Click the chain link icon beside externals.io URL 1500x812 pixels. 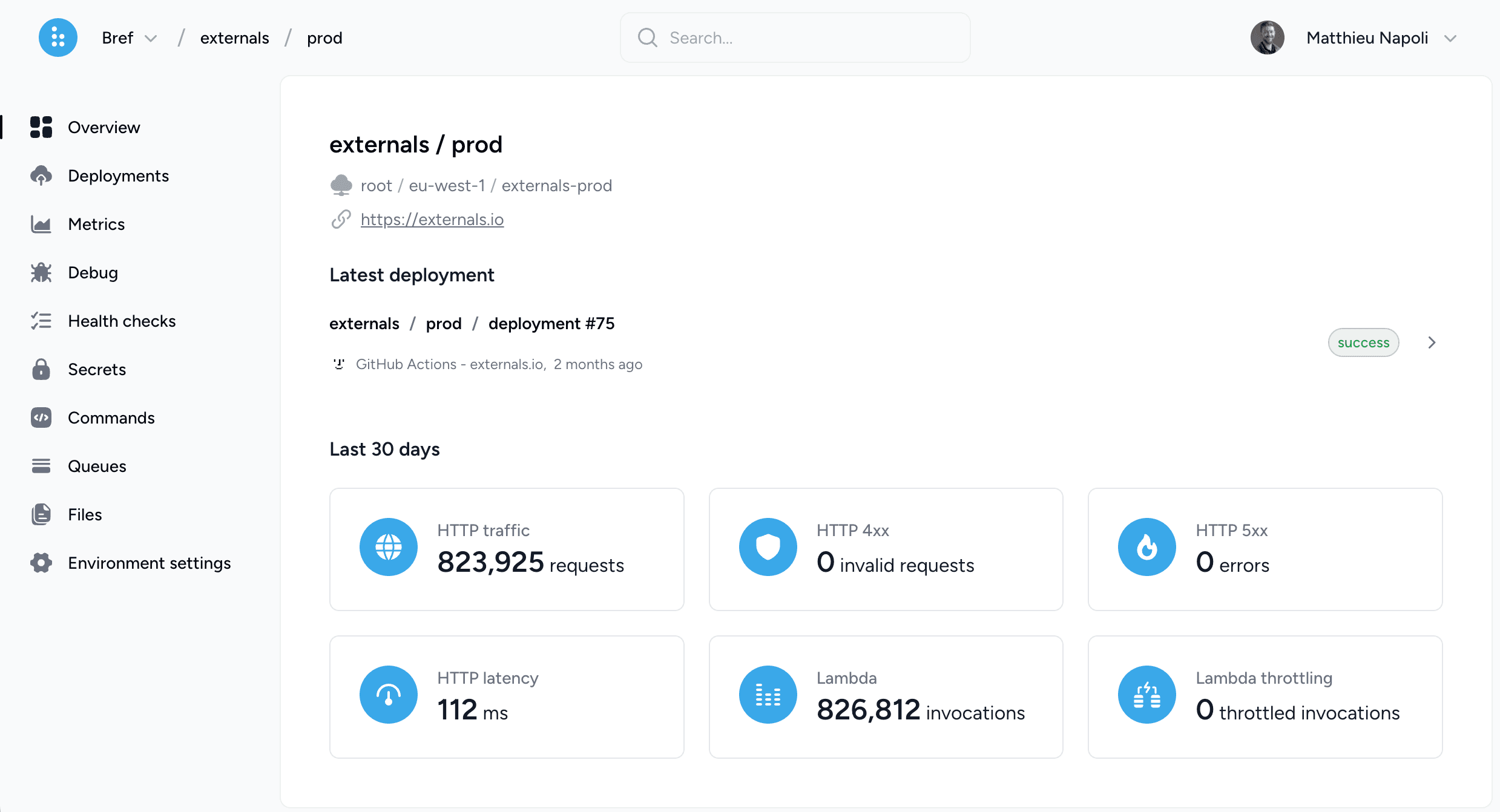click(341, 219)
